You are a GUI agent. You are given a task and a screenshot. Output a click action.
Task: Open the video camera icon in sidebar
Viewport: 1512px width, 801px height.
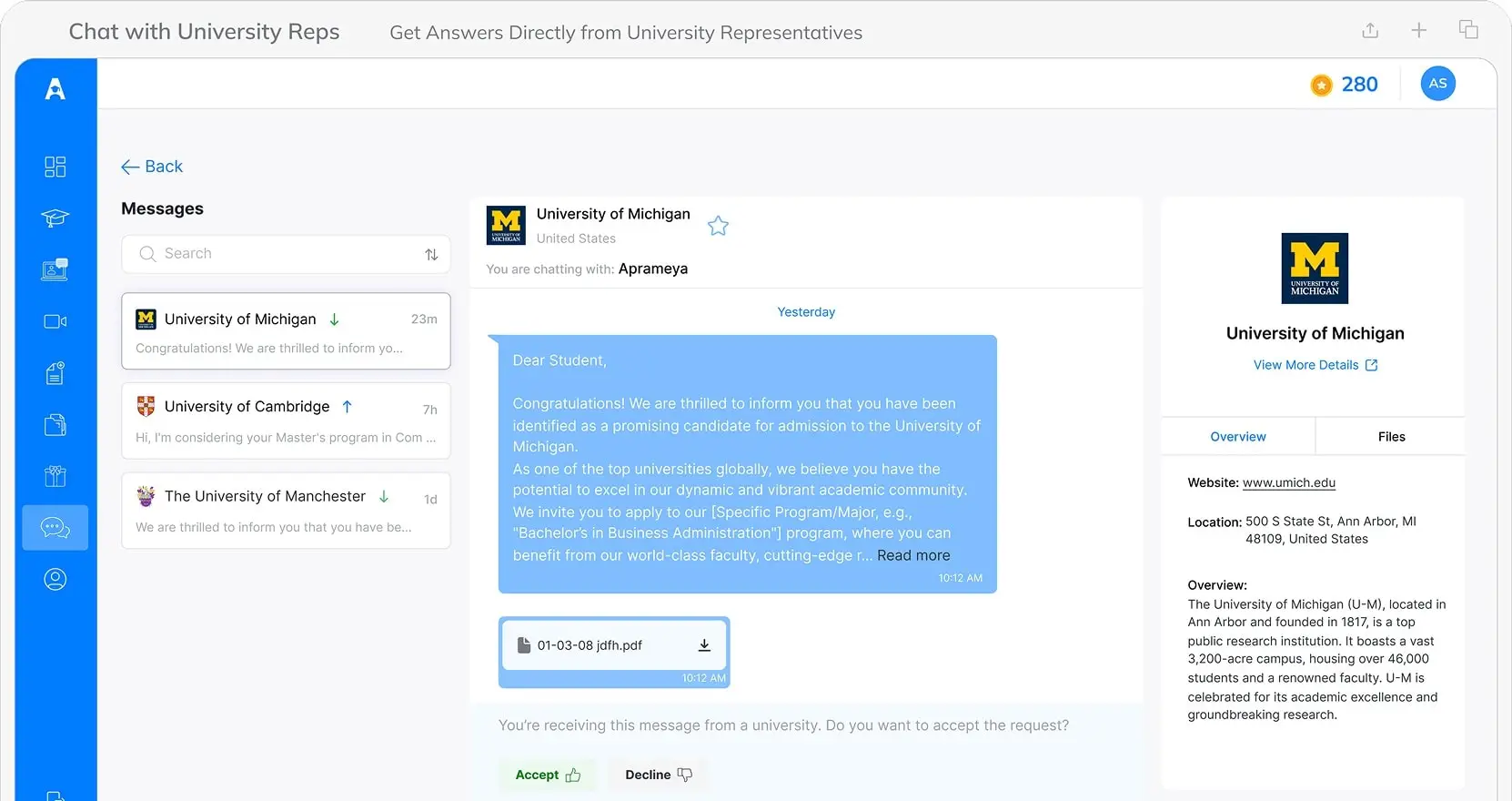click(55, 321)
